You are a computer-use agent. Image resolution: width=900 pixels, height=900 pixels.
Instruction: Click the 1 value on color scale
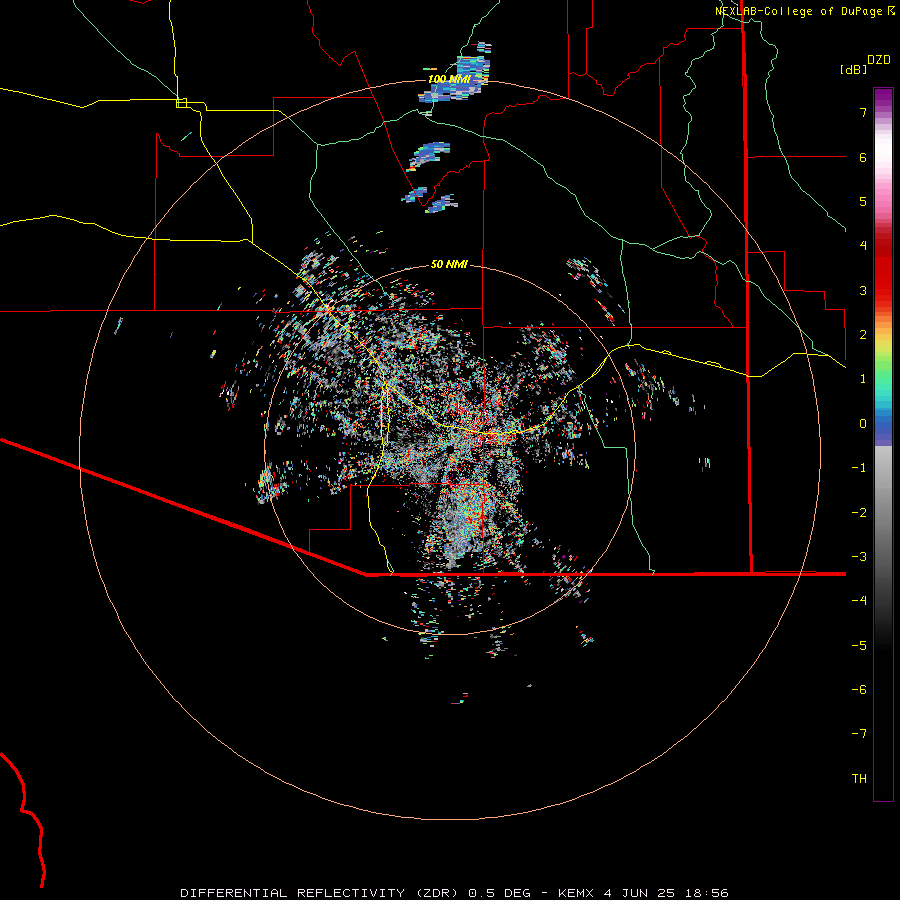tap(863, 379)
